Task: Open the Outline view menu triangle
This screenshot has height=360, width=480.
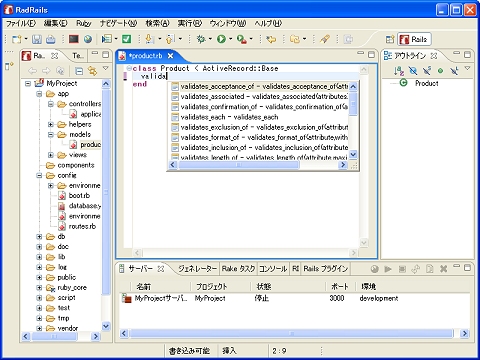Action: 467,68
